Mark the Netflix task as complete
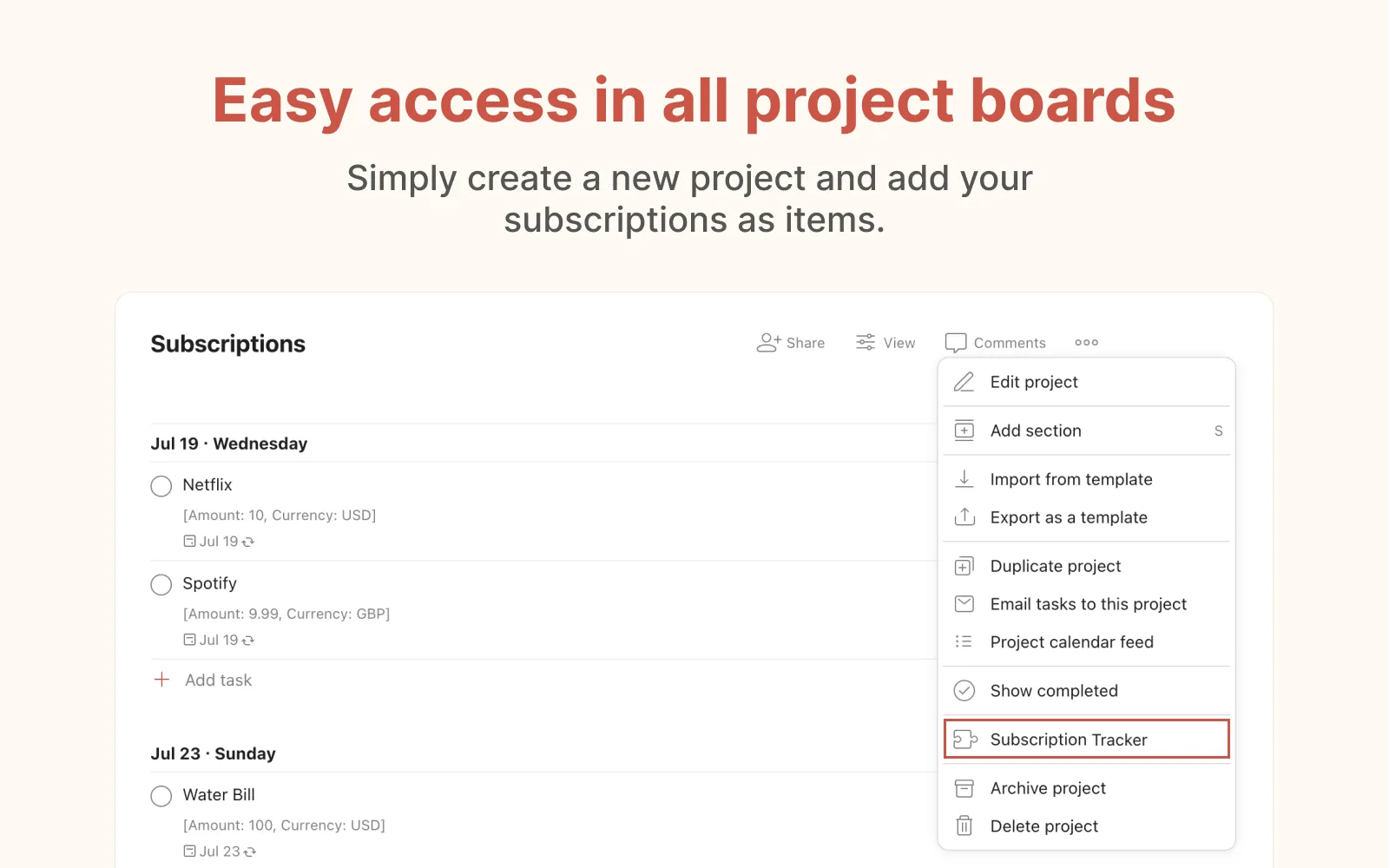This screenshot has width=1389, height=868. (161, 486)
